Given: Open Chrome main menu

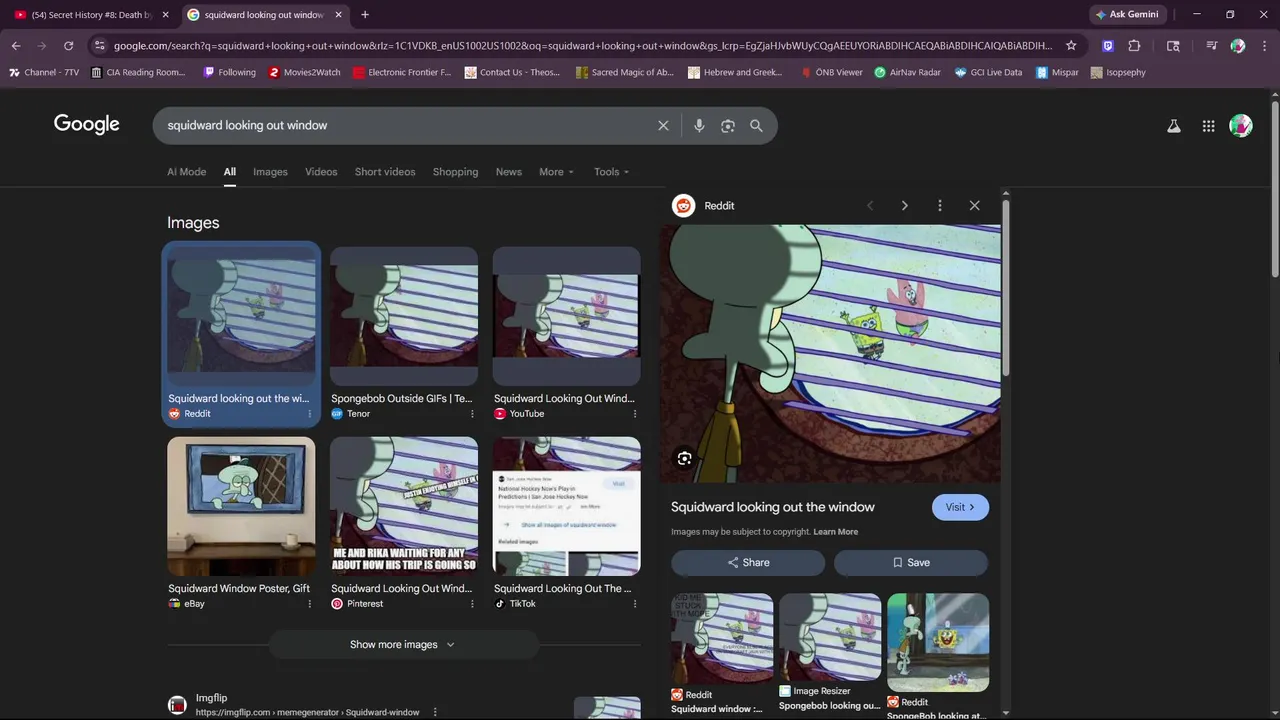Looking at the screenshot, I should 1265,45.
